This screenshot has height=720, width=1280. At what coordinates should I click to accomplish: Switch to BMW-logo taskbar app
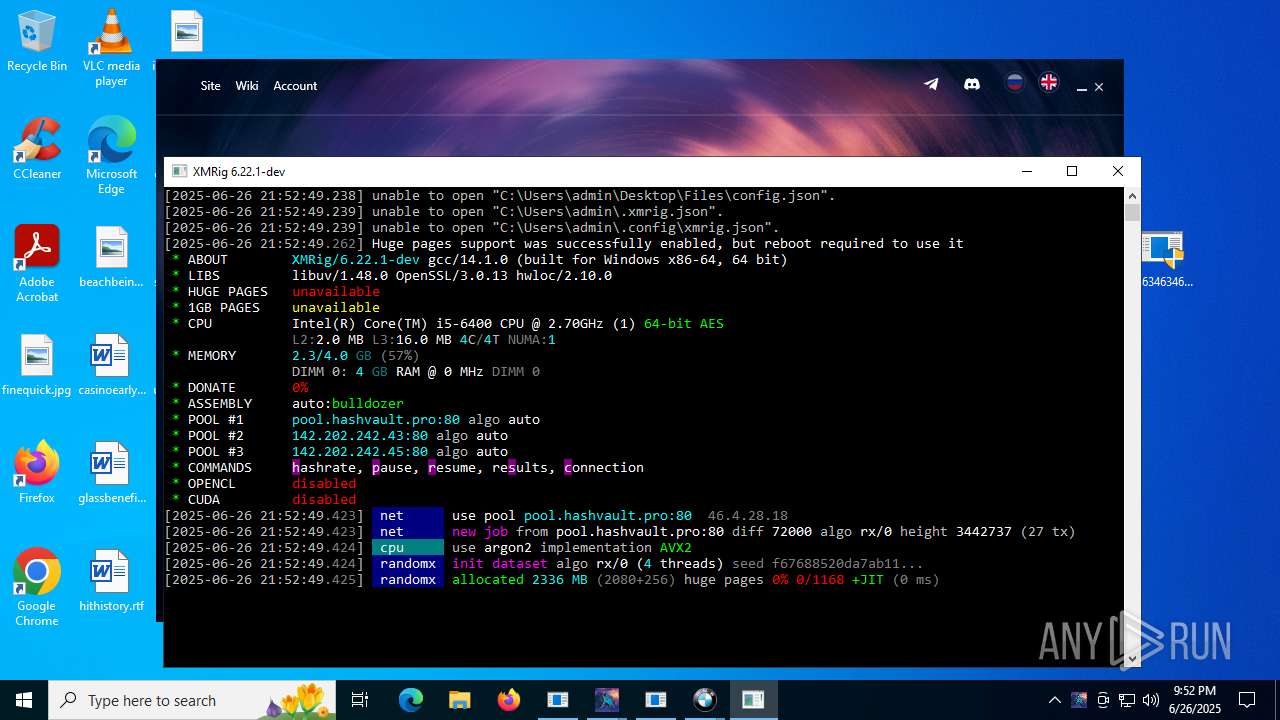click(x=705, y=700)
